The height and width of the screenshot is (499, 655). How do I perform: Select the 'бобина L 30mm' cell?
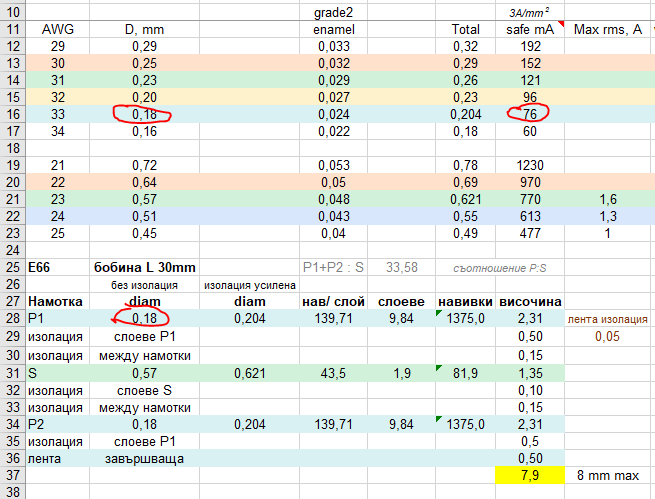pyautogui.click(x=141, y=268)
